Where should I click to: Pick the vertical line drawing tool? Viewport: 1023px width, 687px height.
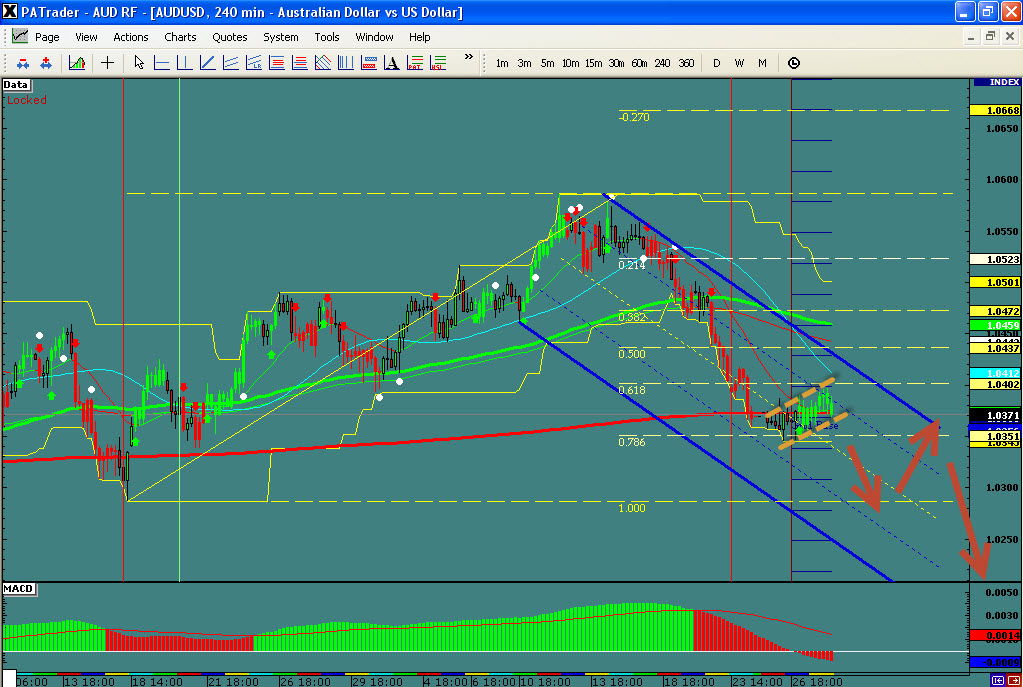click(x=184, y=63)
